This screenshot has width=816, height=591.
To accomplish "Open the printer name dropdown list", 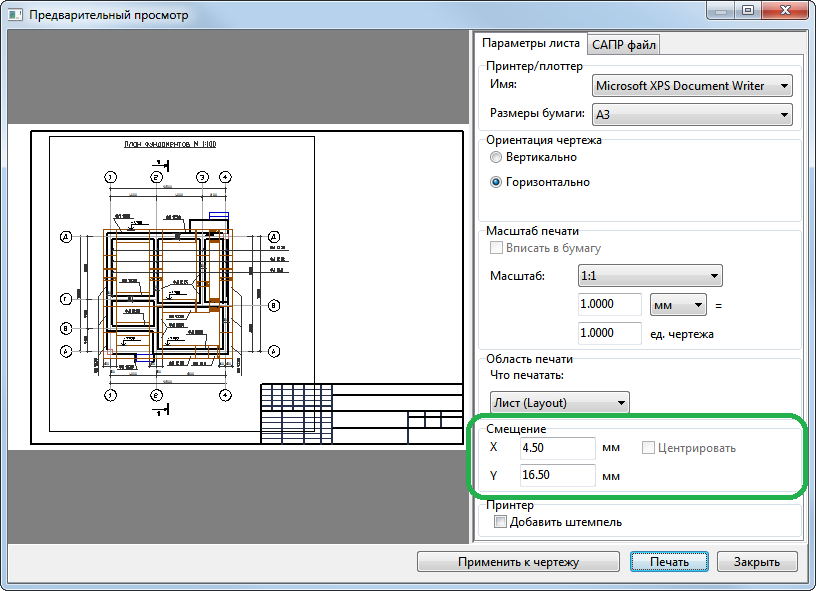I will tap(692, 87).
